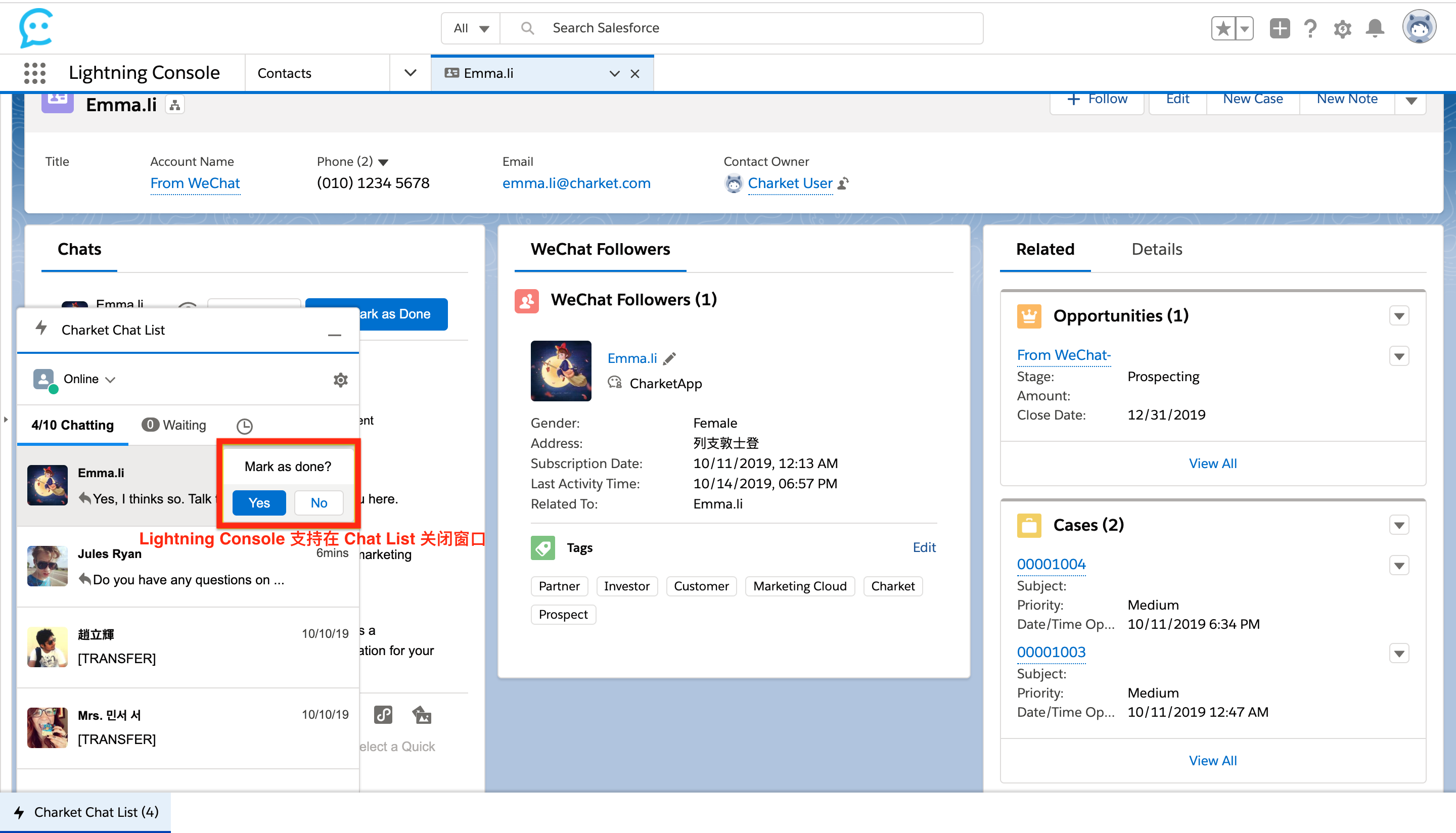The width and height of the screenshot is (1456, 833).
Task: Click the chat history clock icon
Action: pos(244,426)
